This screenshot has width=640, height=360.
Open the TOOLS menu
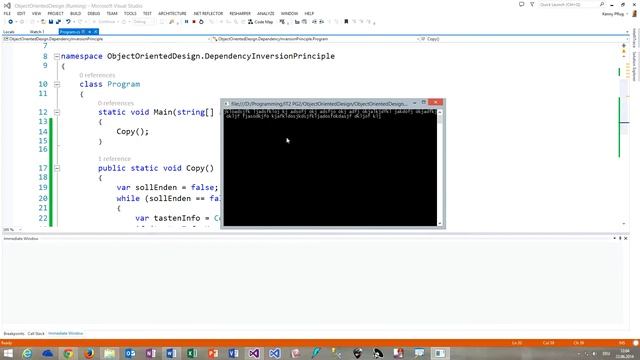(x=130, y=13)
